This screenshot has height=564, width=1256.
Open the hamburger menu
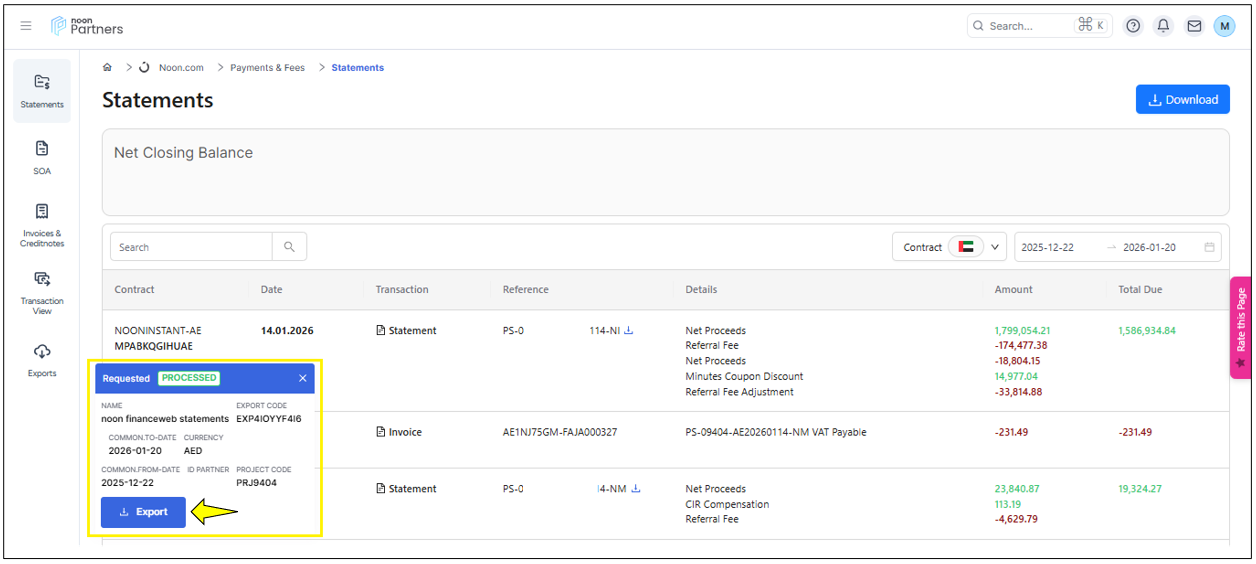(x=26, y=26)
